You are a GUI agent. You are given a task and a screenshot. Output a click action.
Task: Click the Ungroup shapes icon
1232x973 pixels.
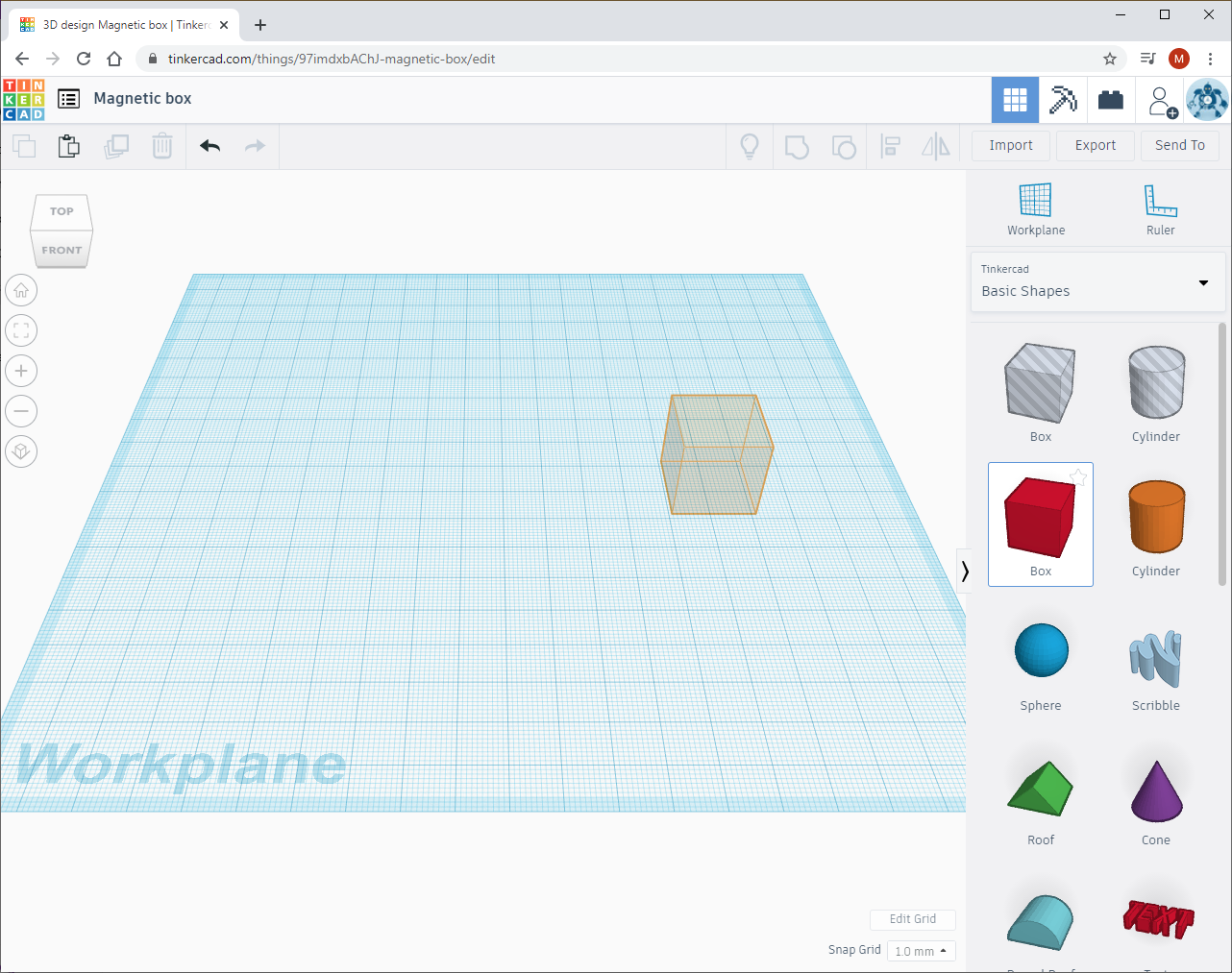pos(843,146)
